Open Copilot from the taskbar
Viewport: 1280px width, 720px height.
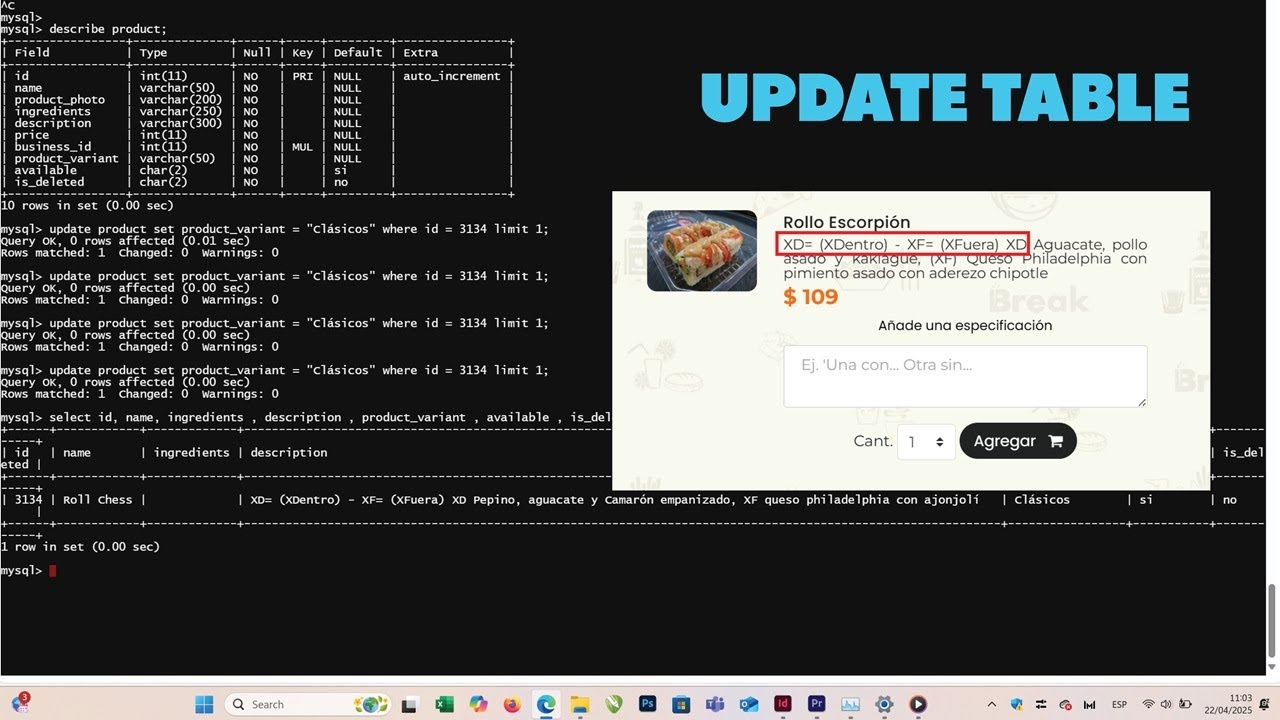click(478, 704)
